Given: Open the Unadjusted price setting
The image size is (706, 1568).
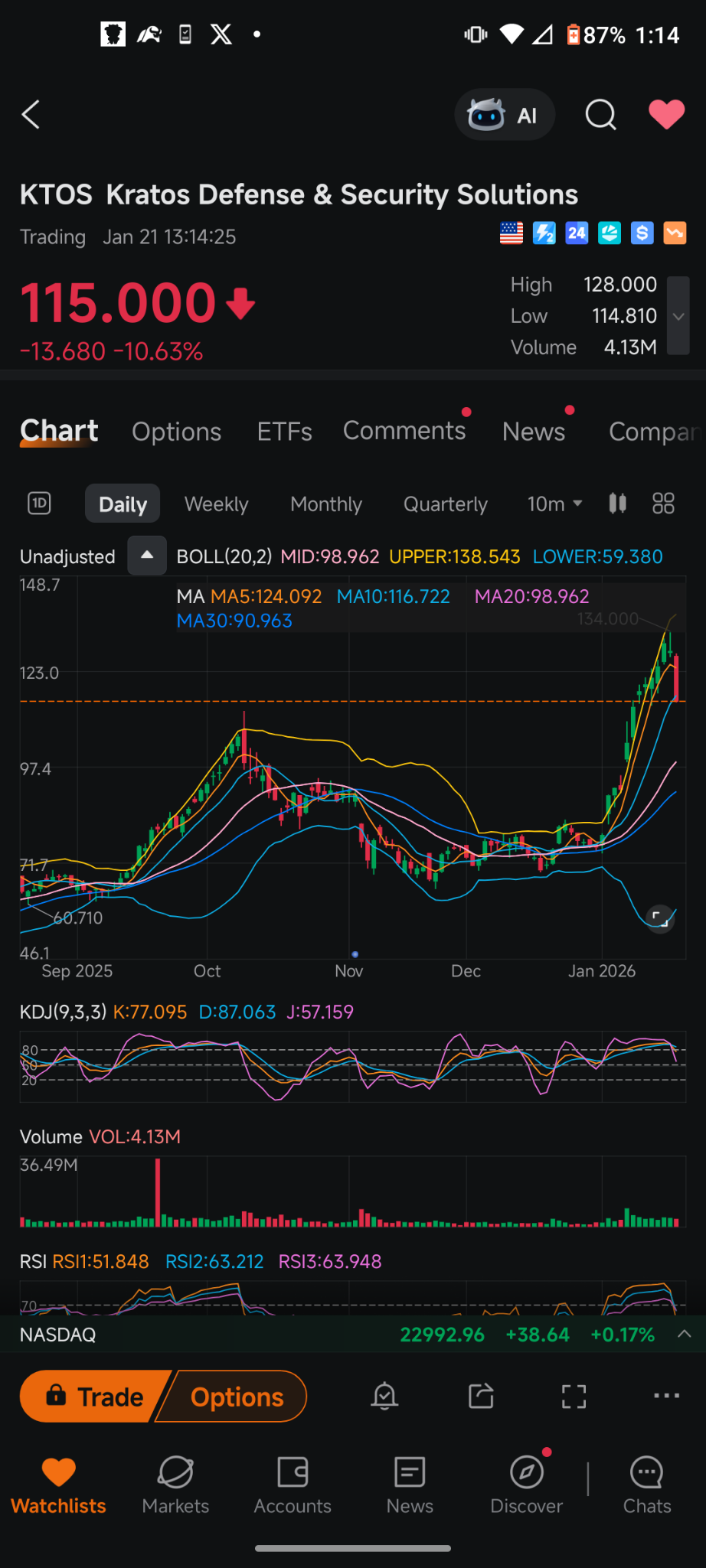Looking at the screenshot, I should coord(67,556).
